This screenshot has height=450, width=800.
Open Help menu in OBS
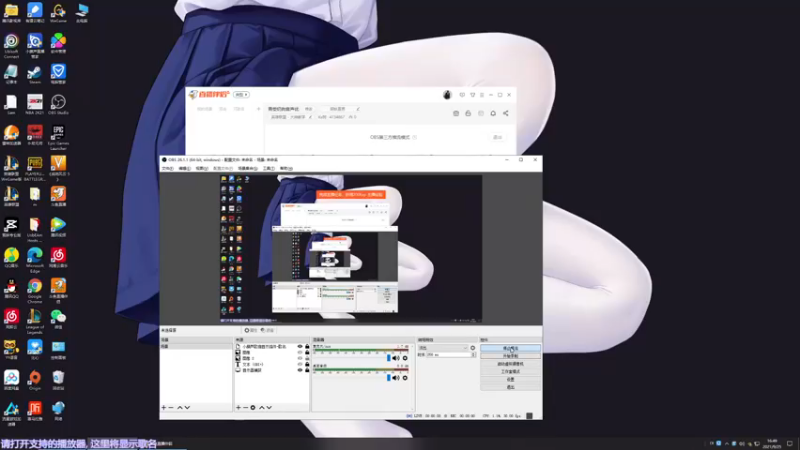pos(286,168)
